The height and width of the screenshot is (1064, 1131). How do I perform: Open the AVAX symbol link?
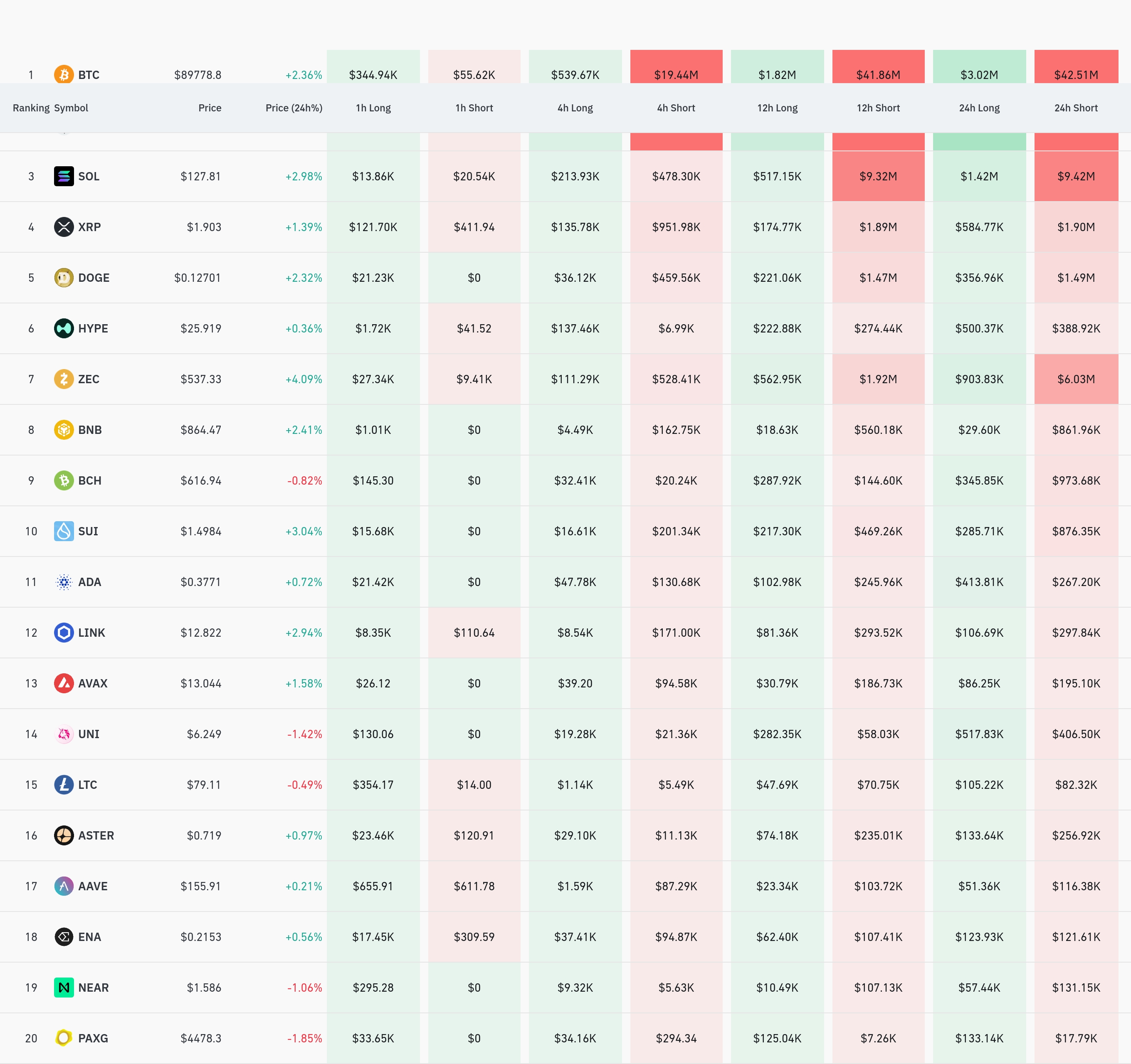93,684
